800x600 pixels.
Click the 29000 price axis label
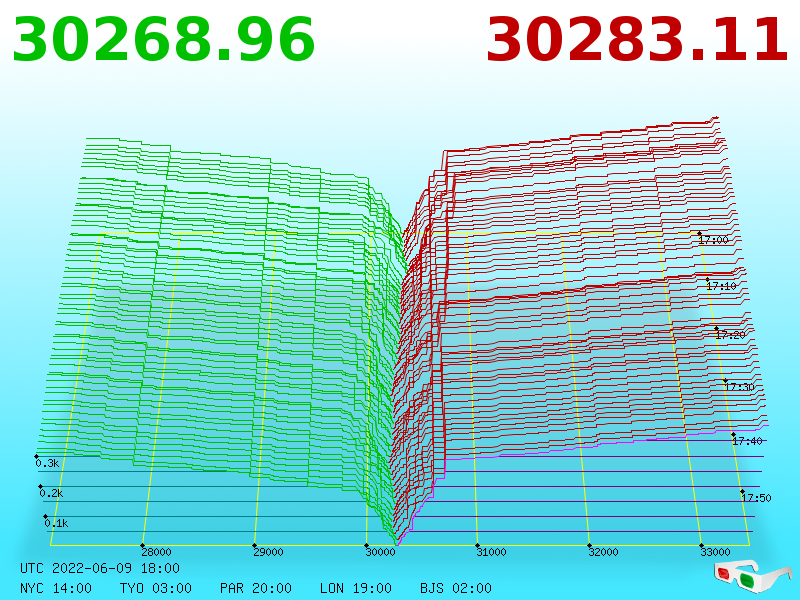click(268, 552)
